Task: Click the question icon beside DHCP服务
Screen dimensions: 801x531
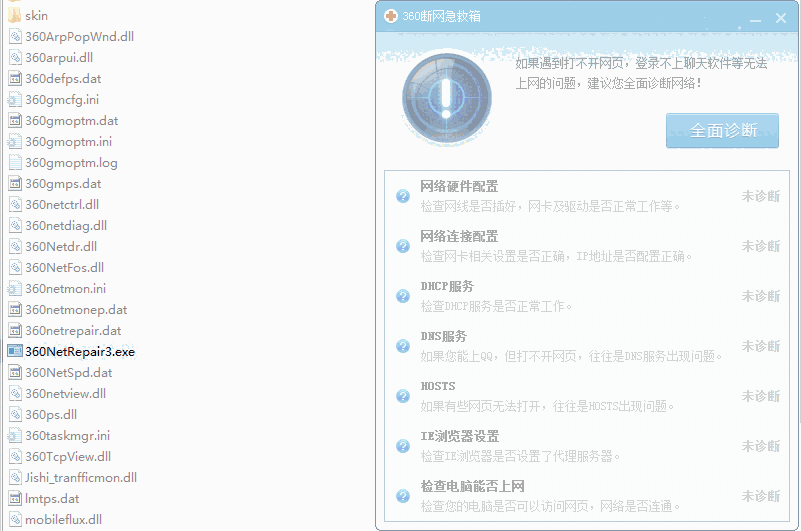Action: click(x=403, y=296)
